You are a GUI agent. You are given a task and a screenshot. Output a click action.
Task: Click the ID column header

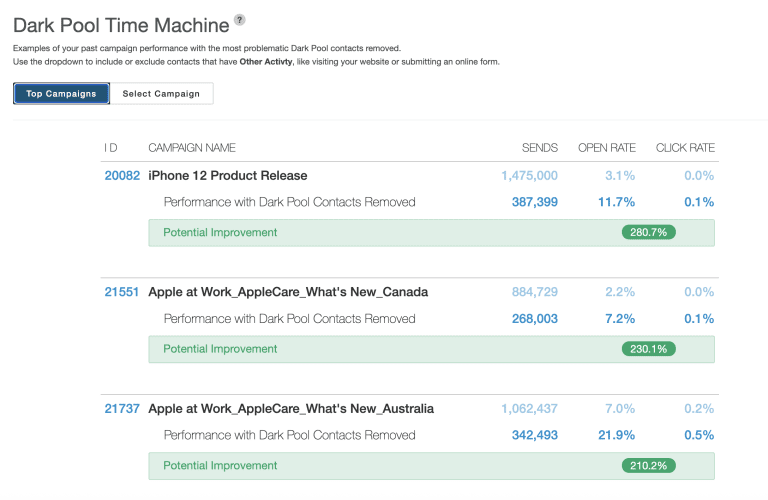111,148
